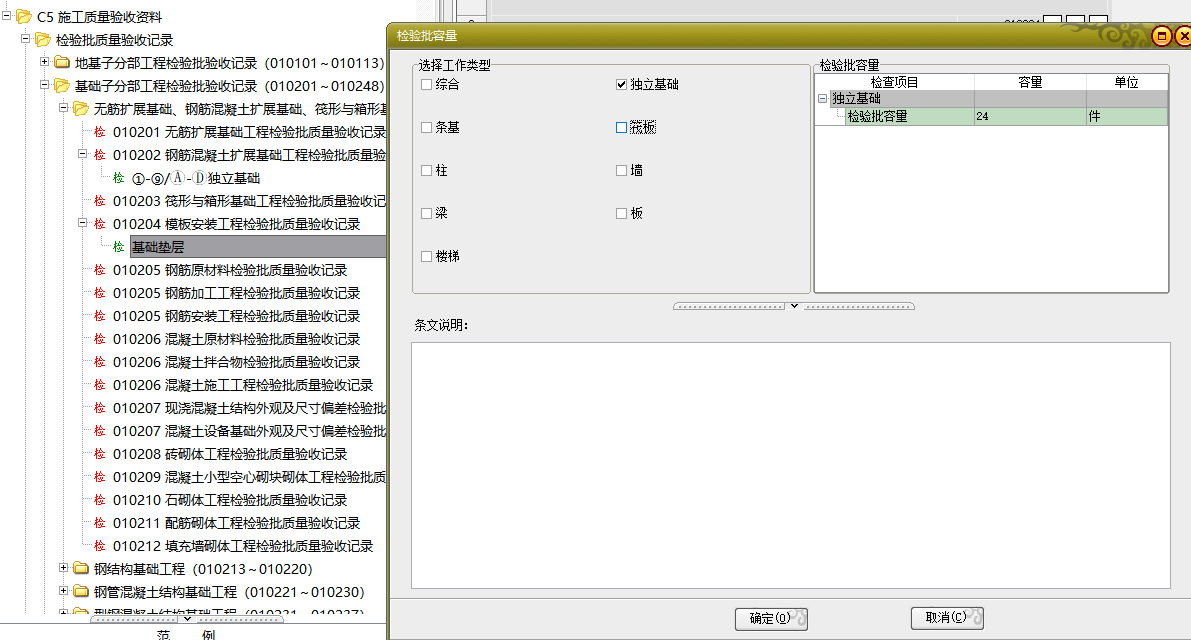Select the 基础垫层 tree item
Viewport: 1191px width, 640px height.
[258, 247]
